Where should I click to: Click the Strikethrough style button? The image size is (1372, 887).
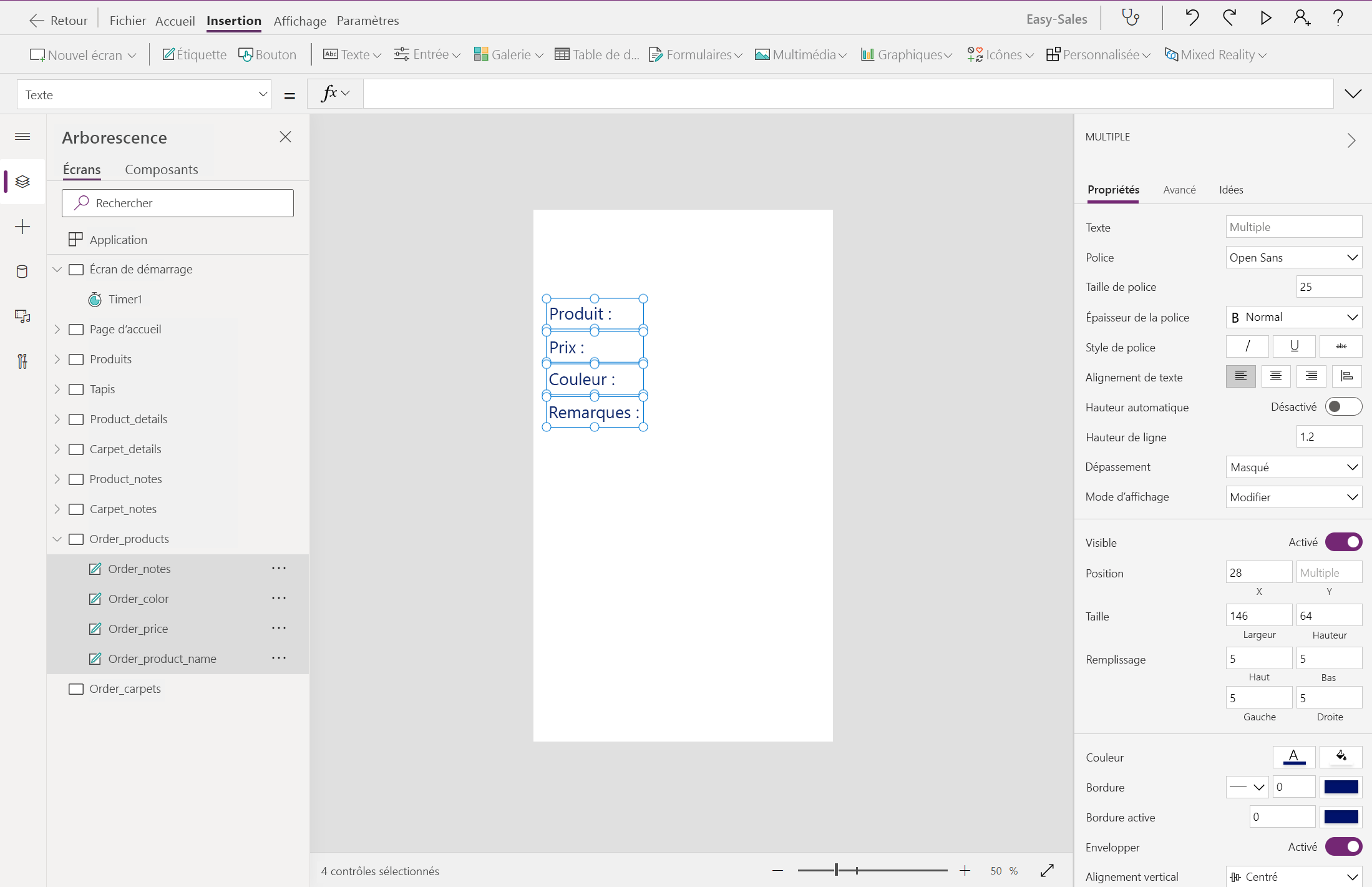[1341, 346]
